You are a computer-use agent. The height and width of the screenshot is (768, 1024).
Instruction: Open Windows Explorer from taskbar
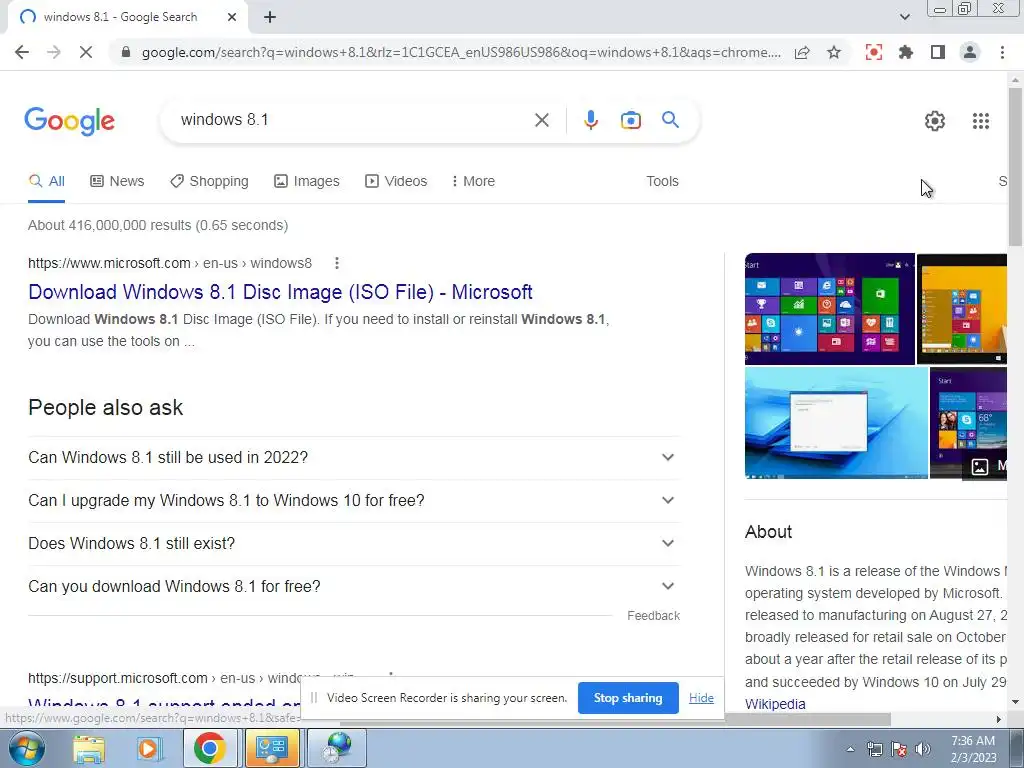pos(89,748)
